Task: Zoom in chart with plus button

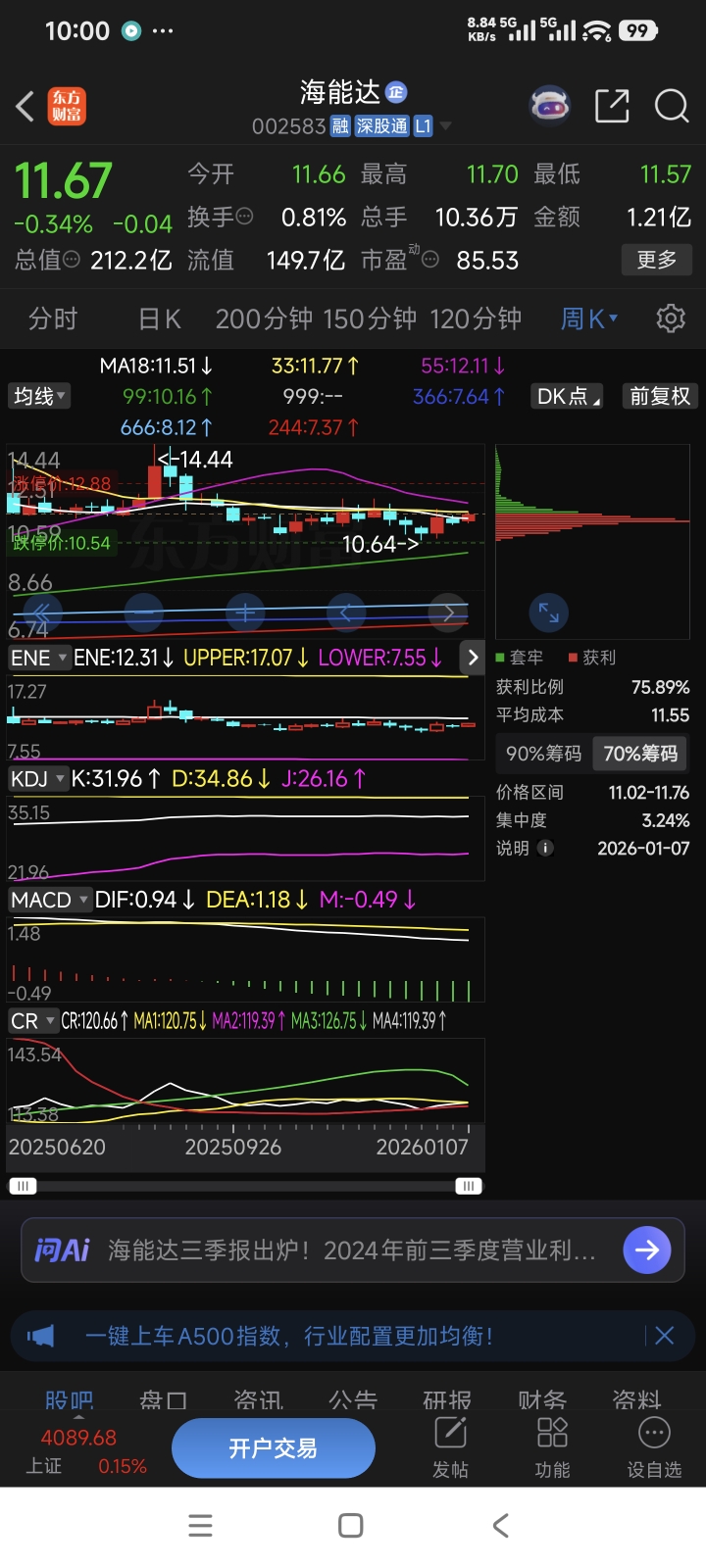Action: coord(245,613)
